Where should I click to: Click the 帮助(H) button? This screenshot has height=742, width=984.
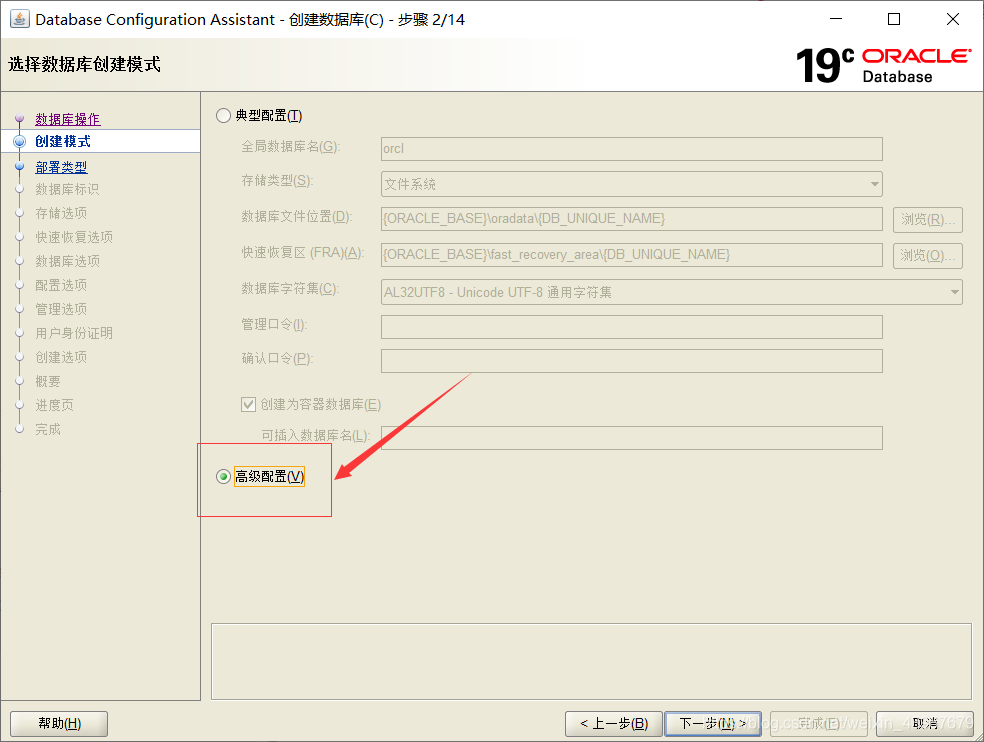(59, 724)
